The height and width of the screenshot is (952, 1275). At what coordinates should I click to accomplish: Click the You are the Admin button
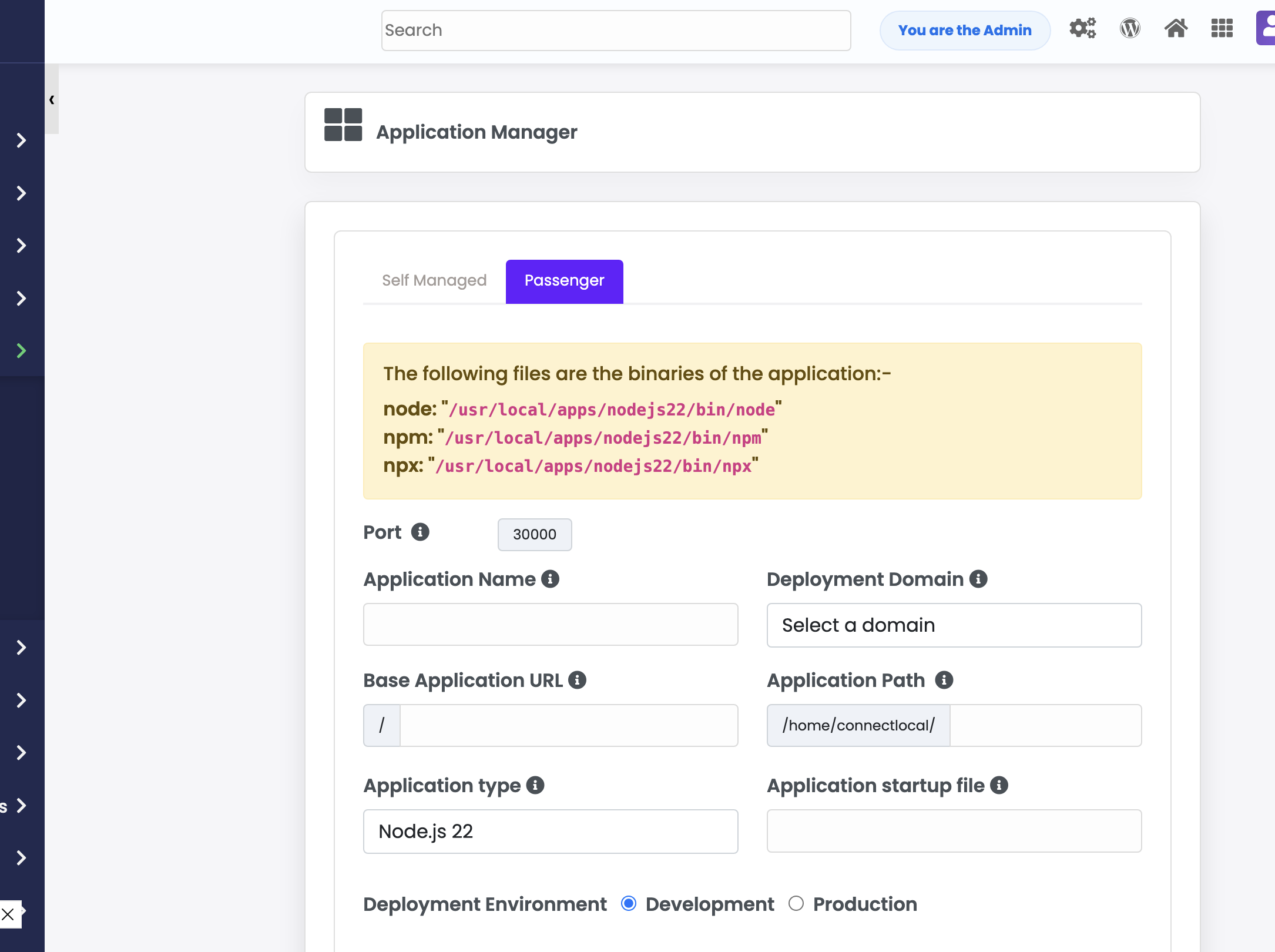tap(964, 31)
